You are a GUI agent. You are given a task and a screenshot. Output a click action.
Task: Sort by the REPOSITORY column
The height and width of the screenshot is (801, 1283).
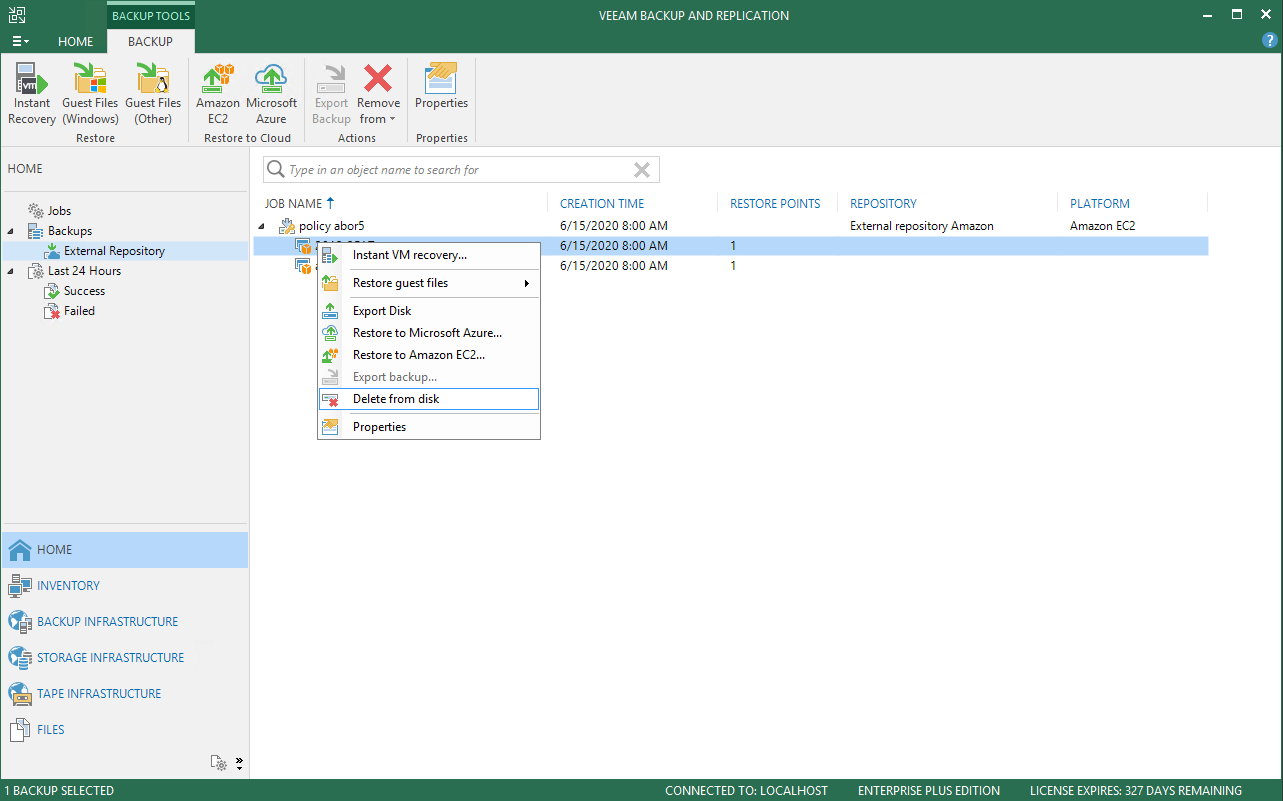point(883,203)
